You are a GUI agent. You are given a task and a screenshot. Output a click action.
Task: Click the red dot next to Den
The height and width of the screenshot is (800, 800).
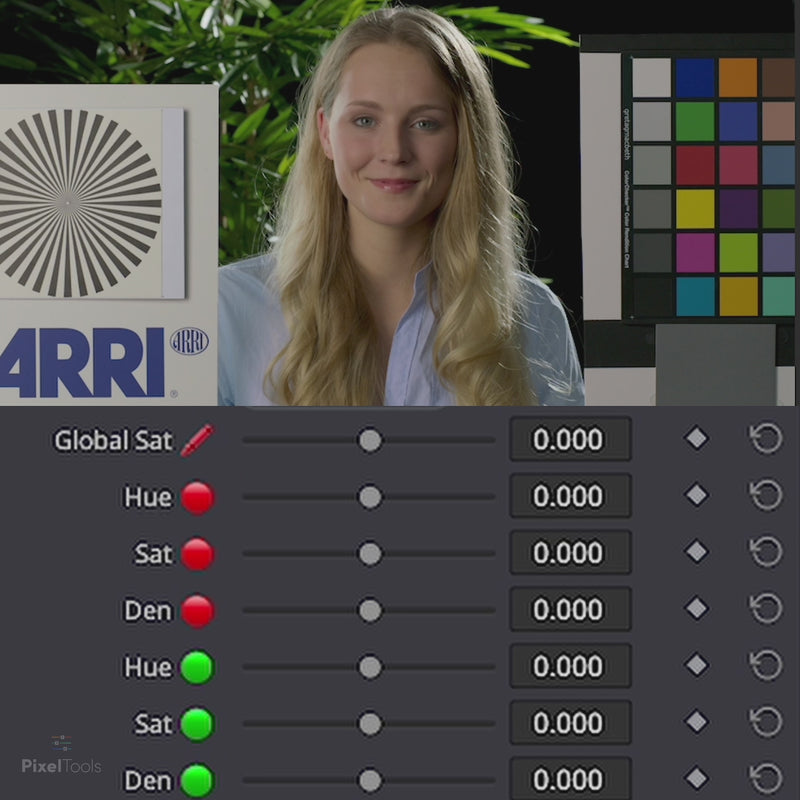pyautogui.click(x=196, y=609)
